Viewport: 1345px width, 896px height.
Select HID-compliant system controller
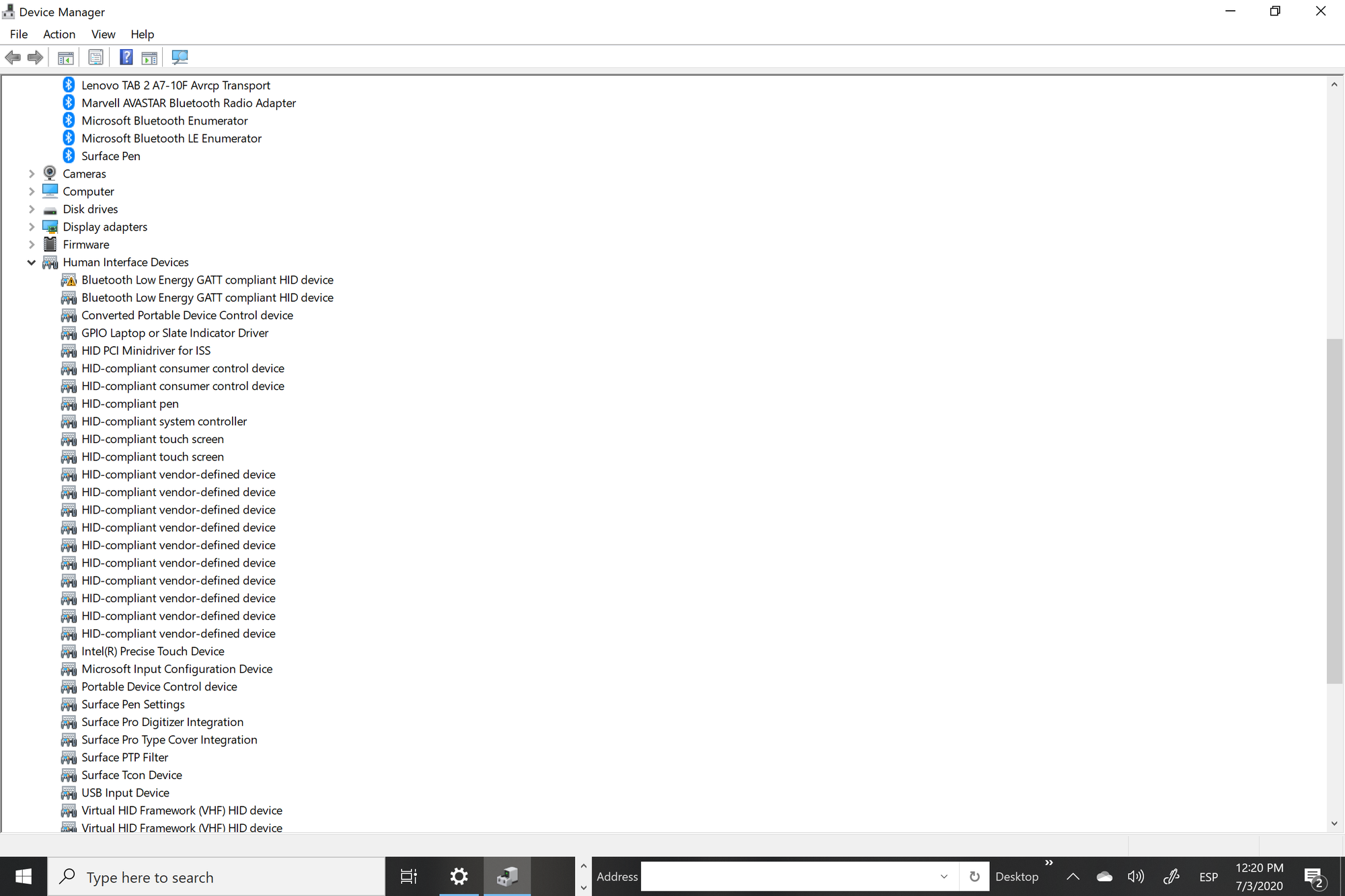pyautogui.click(x=164, y=421)
